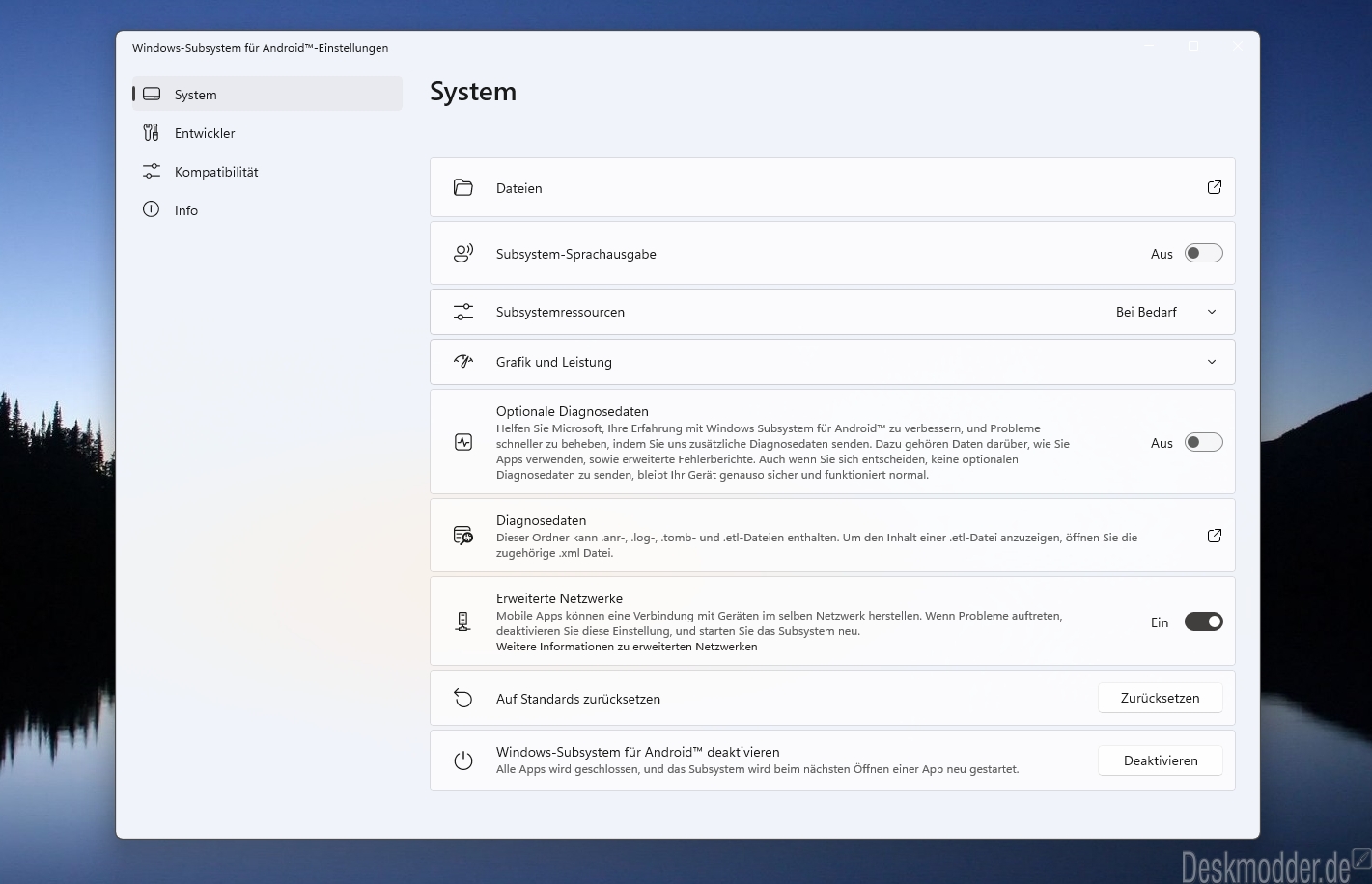1372x884 pixels.
Task: Go to the Info page in sidebar
Action: (186, 210)
